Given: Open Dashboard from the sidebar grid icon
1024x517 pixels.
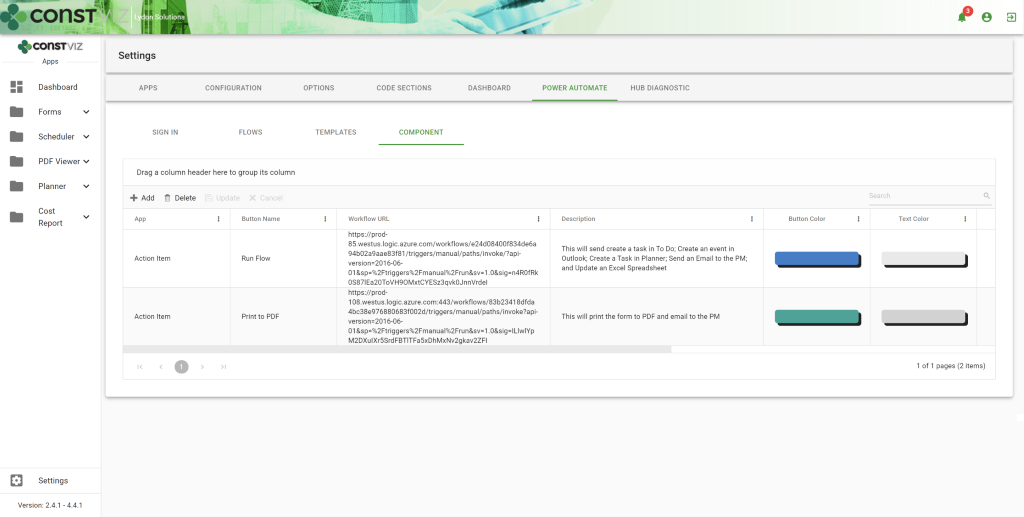Looking at the screenshot, I should pos(16,87).
